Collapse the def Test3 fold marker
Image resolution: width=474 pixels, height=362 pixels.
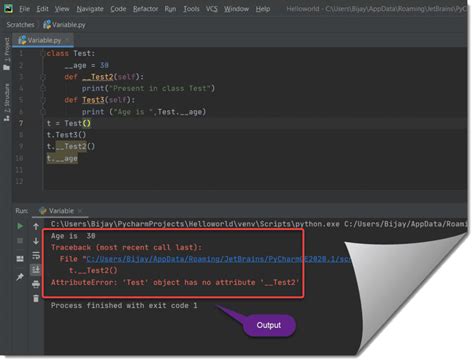pyautogui.click(x=43, y=100)
